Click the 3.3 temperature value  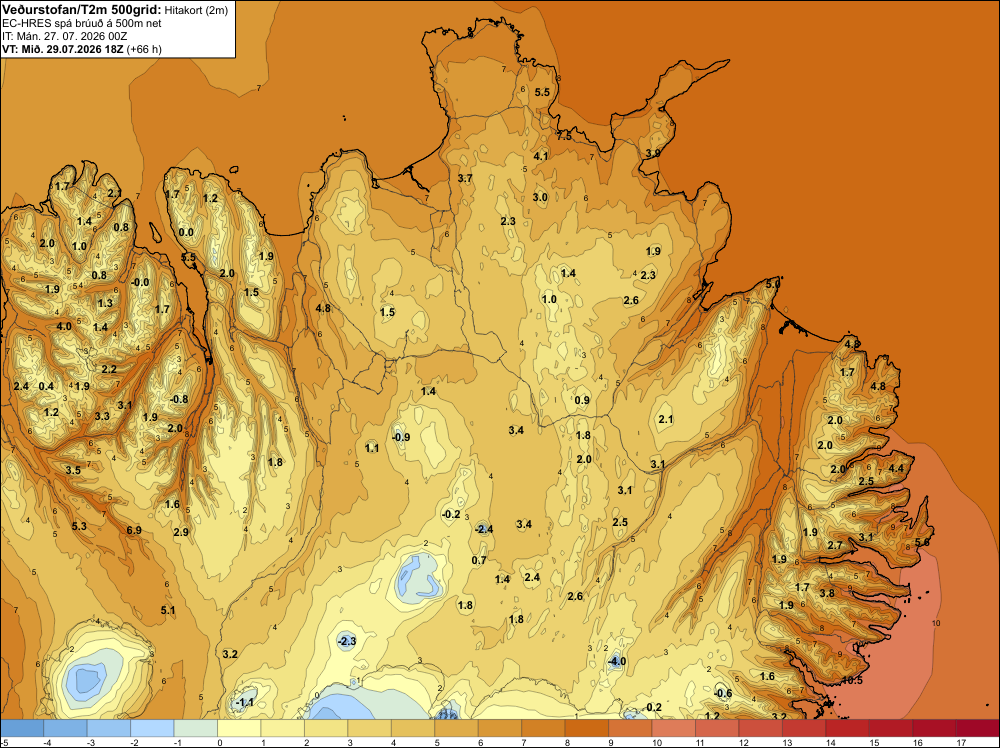click(x=102, y=416)
